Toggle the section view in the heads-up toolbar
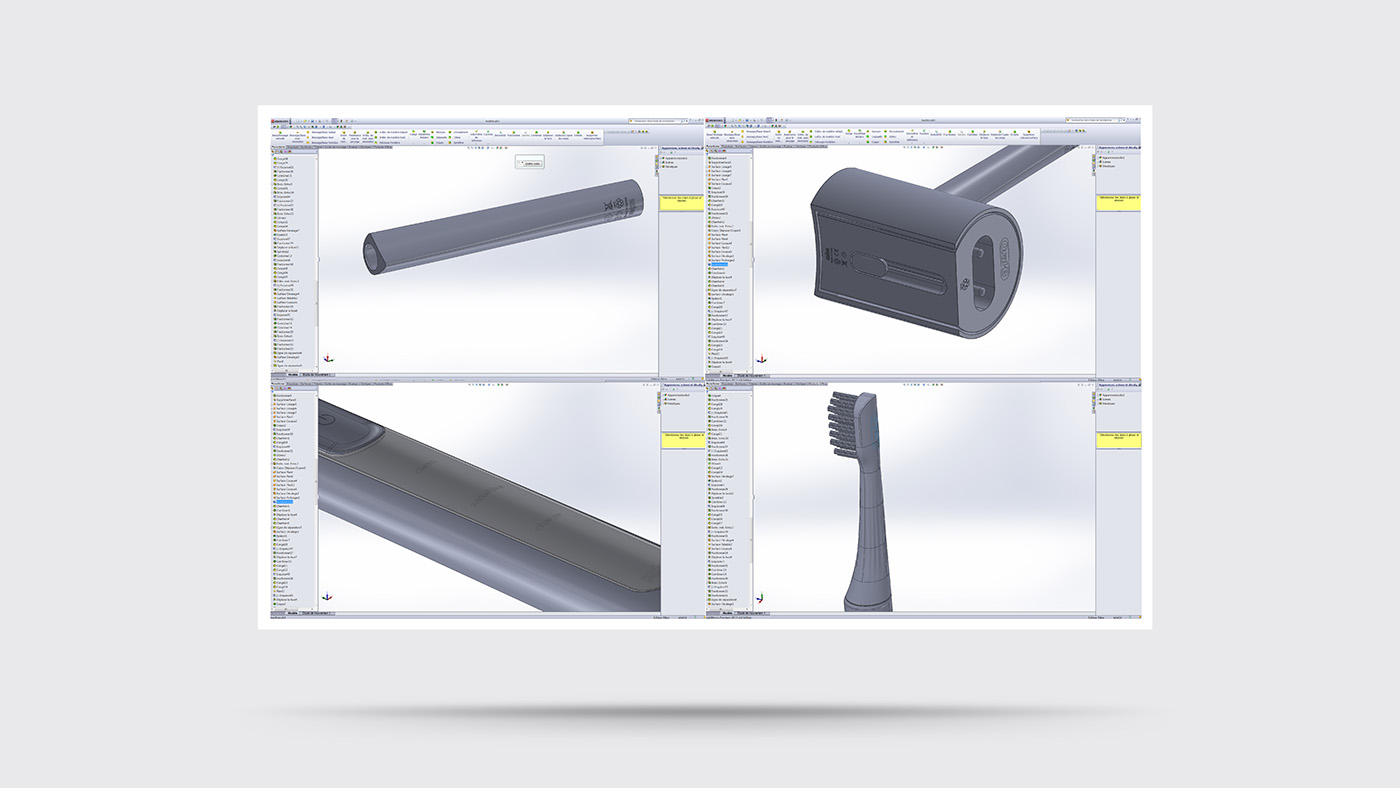This screenshot has width=1400, height=788. coord(479,148)
